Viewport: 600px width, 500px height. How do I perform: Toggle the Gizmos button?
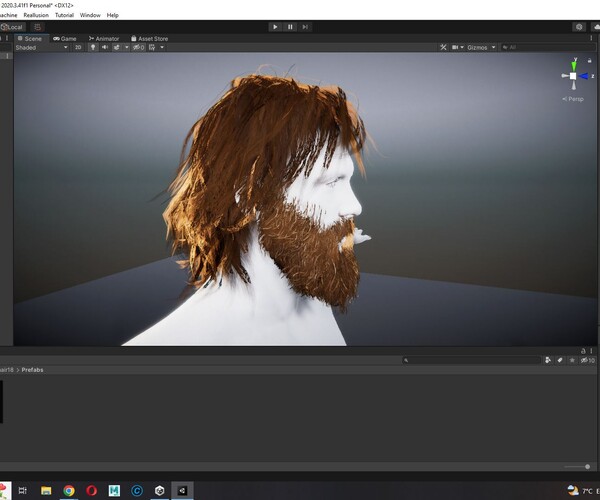[477, 47]
